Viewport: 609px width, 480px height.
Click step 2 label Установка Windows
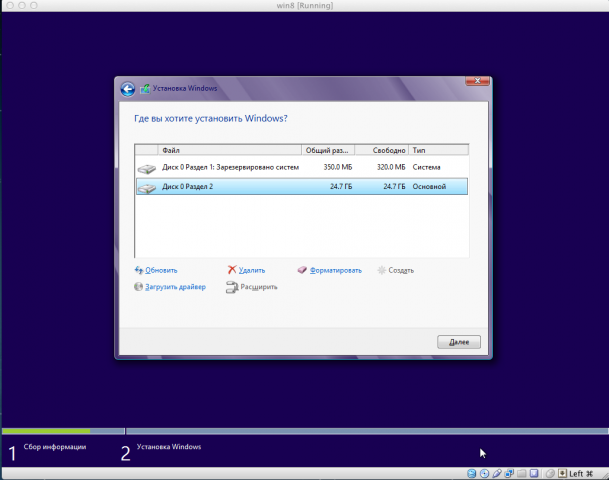coord(169,447)
